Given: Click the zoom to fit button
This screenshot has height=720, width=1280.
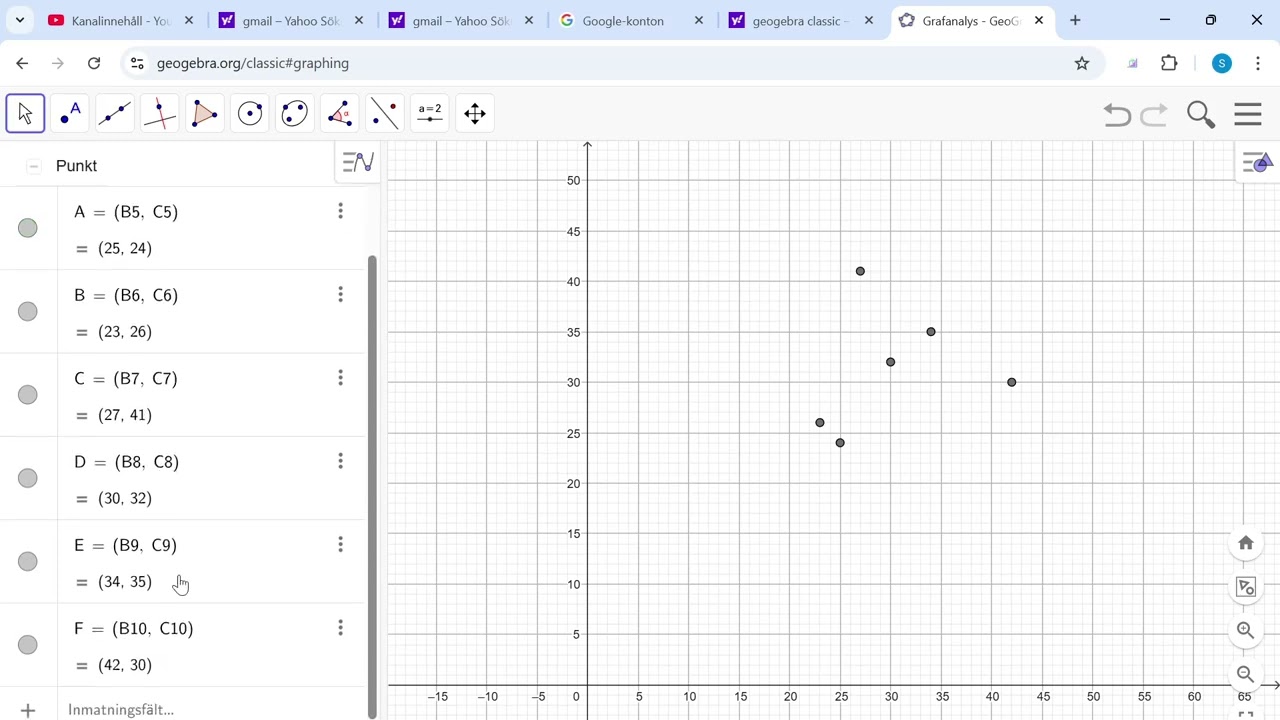Looking at the screenshot, I should pyautogui.click(x=1246, y=587).
